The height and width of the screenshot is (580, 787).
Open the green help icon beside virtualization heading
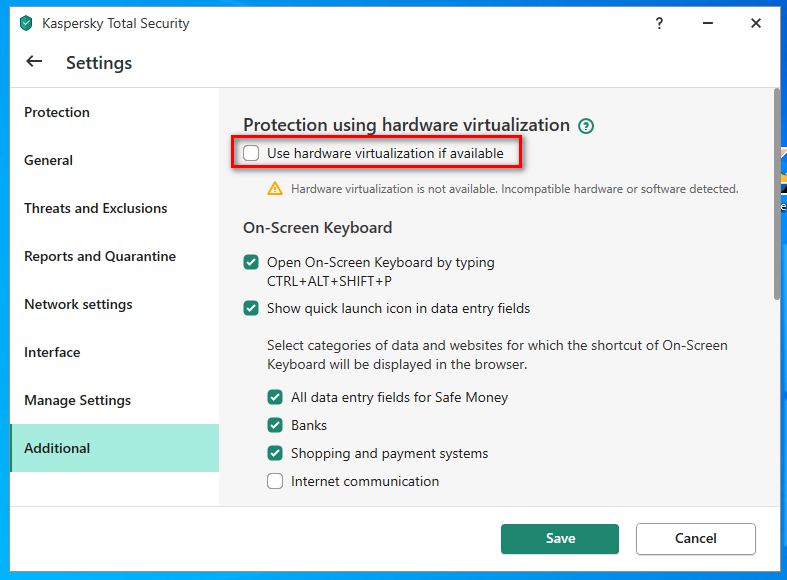(586, 126)
